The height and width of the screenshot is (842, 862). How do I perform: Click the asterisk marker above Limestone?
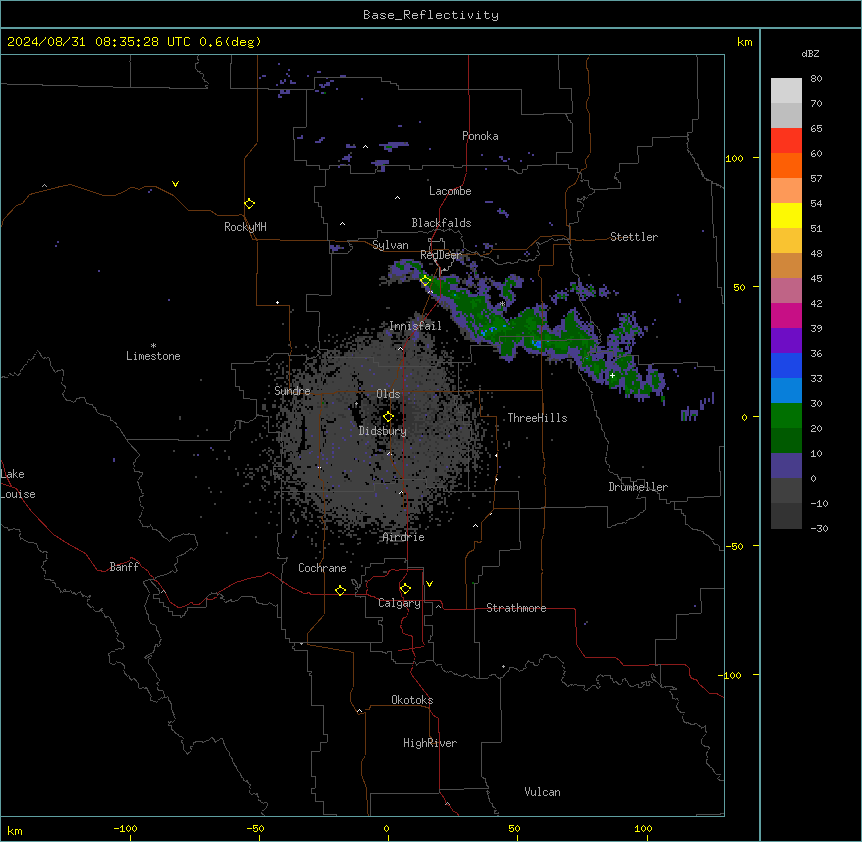tap(153, 346)
